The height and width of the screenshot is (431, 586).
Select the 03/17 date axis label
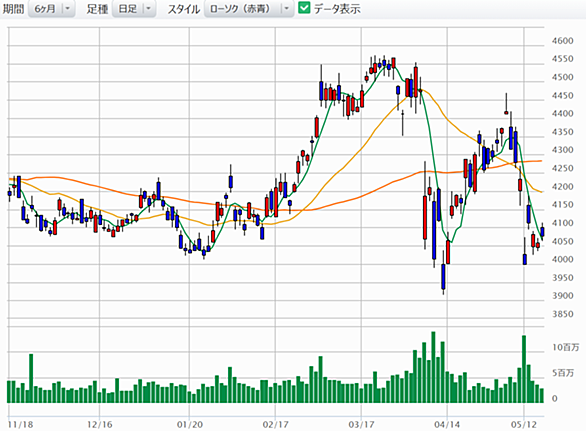361,425
